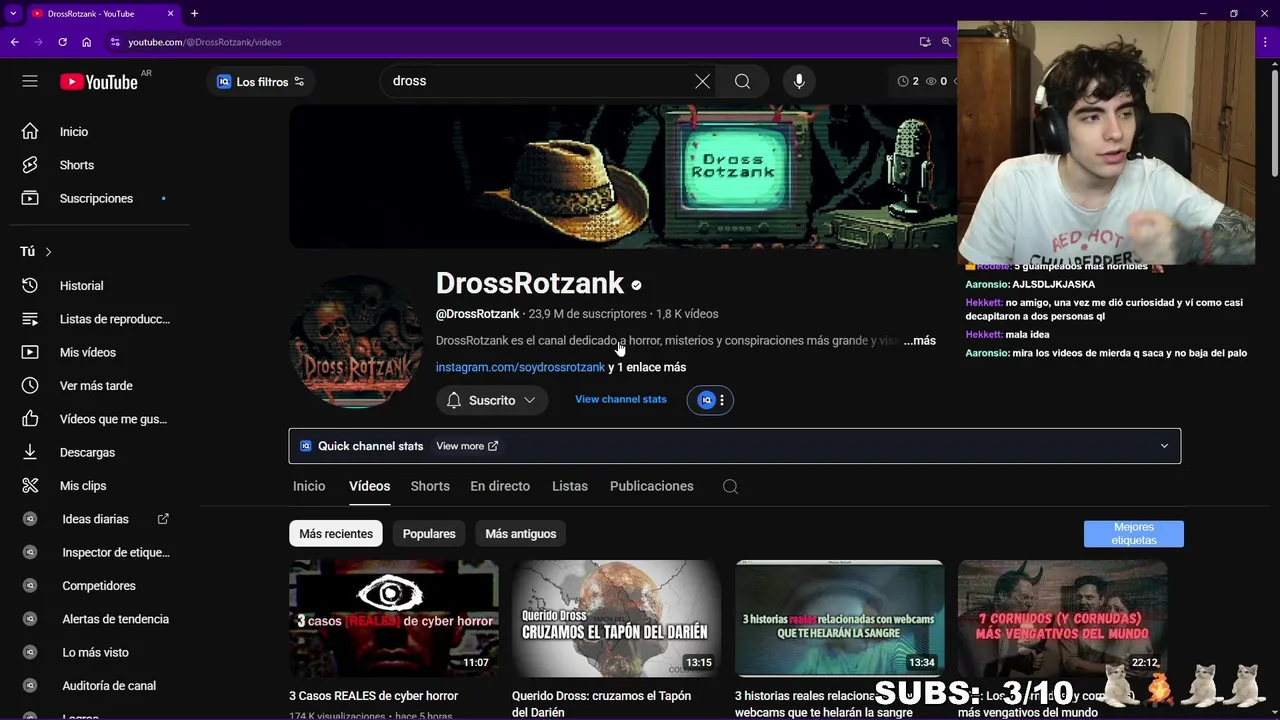The height and width of the screenshot is (720, 1280).
Task: Click View channel stats link
Action: [621, 399]
